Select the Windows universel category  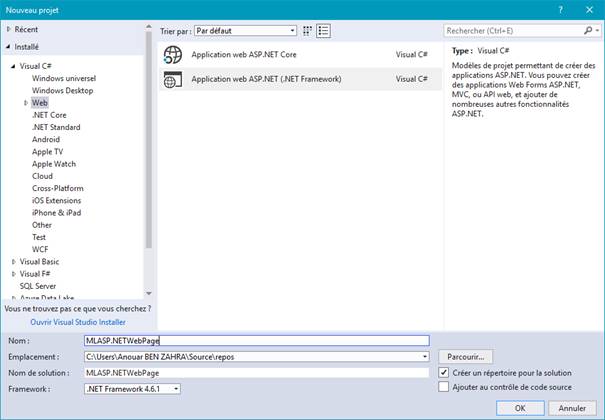pyautogui.click(x=64, y=78)
